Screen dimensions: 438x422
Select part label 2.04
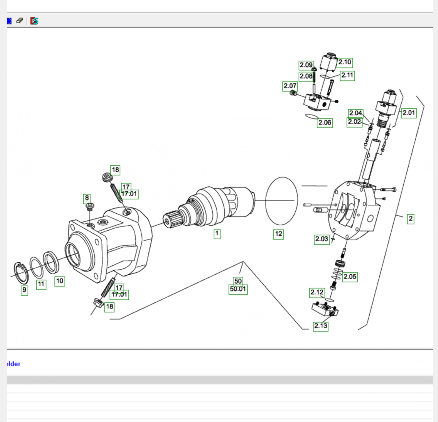click(x=356, y=113)
